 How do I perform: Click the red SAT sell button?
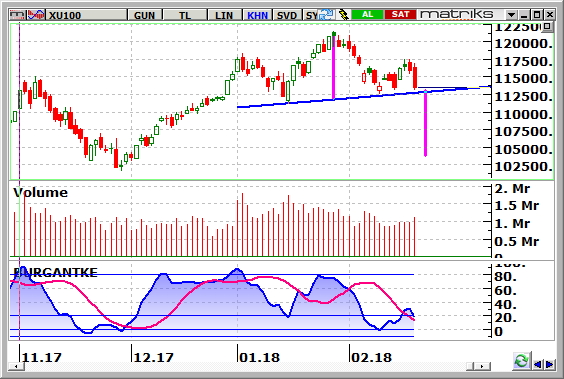400,14
